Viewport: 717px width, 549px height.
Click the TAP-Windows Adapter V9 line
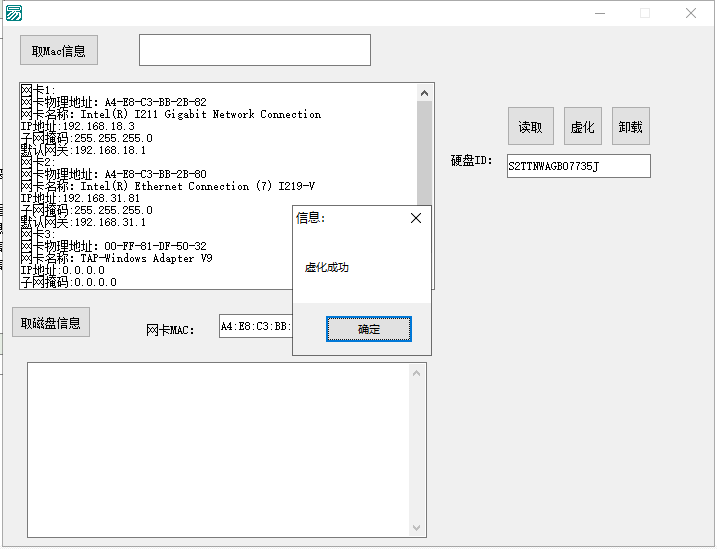click(117, 258)
